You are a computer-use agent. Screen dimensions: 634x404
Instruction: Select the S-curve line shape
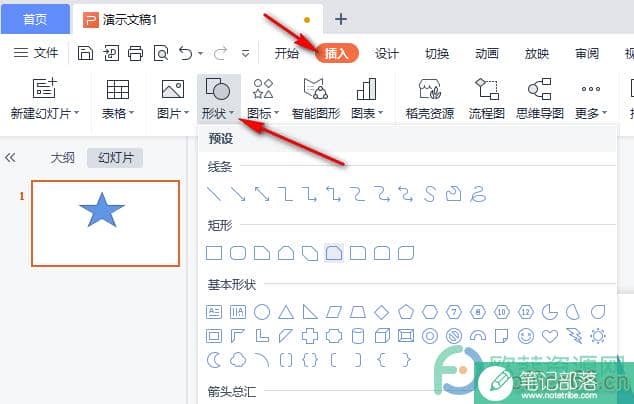(x=430, y=194)
